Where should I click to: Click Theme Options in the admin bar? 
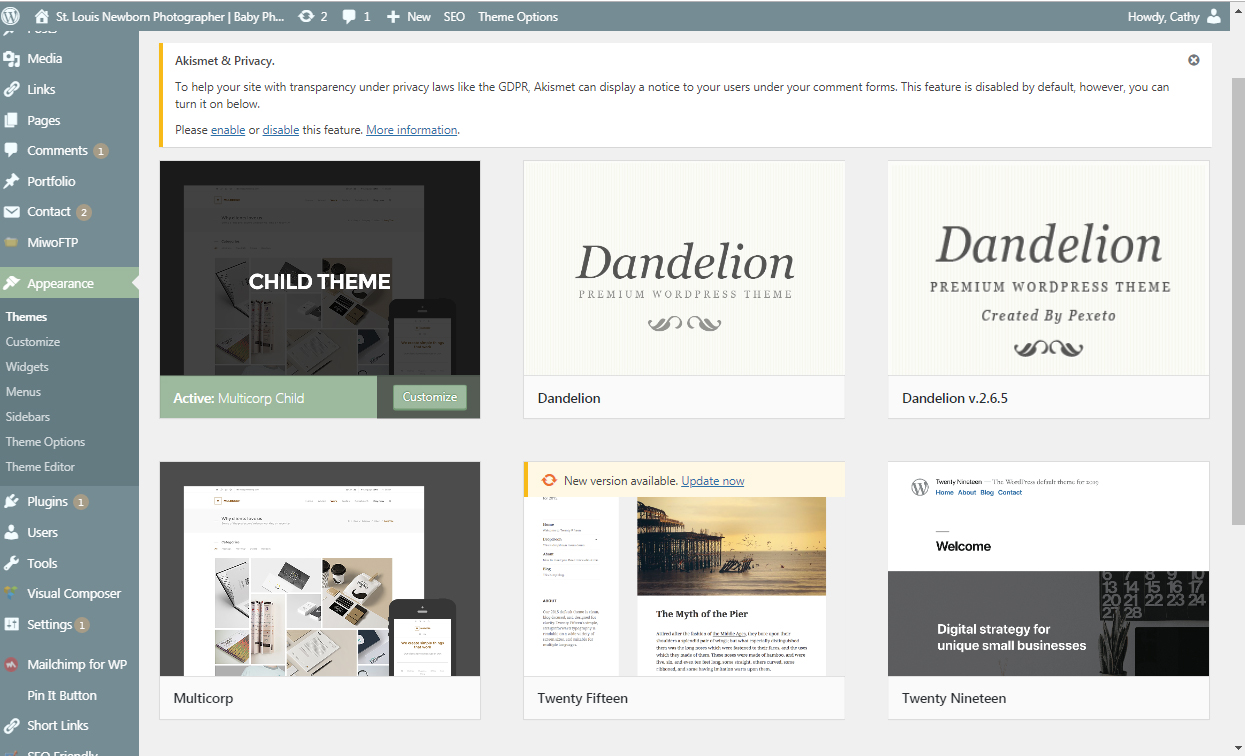[518, 17]
